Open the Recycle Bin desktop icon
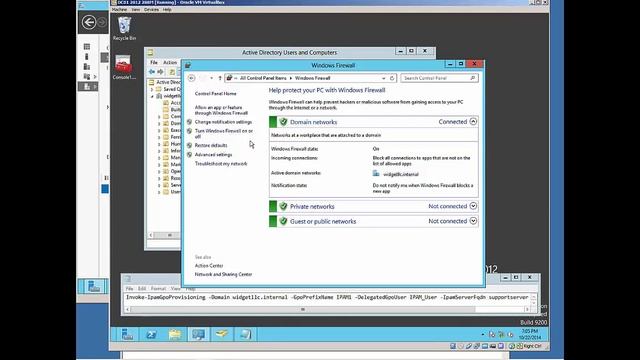Viewport: 640px width, 360px height. click(x=124, y=28)
